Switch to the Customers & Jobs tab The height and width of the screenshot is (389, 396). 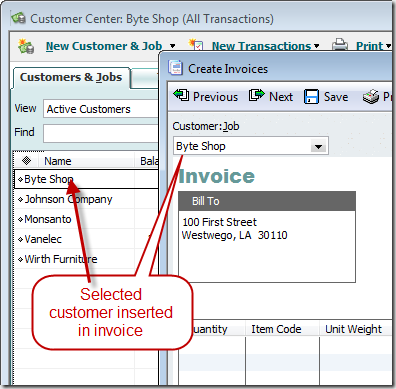coord(71,77)
